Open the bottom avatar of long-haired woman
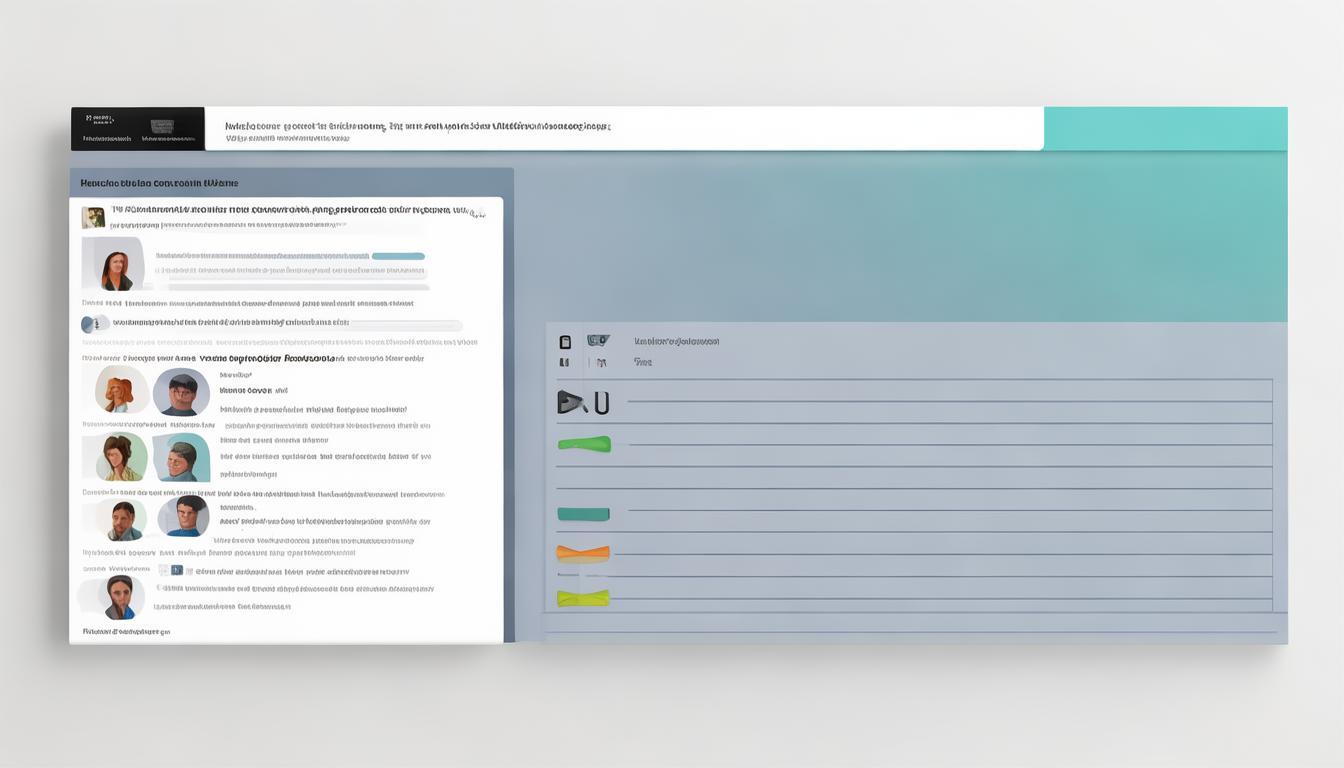1344x768 pixels. tap(119, 596)
